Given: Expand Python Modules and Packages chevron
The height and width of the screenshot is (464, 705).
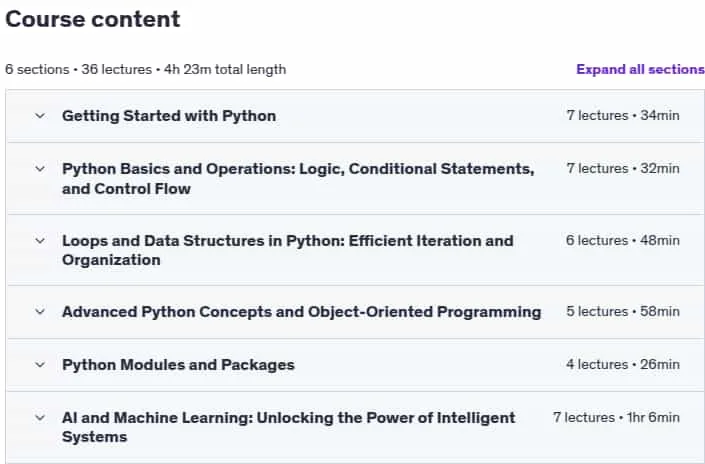Looking at the screenshot, I should click(x=40, y=365).
